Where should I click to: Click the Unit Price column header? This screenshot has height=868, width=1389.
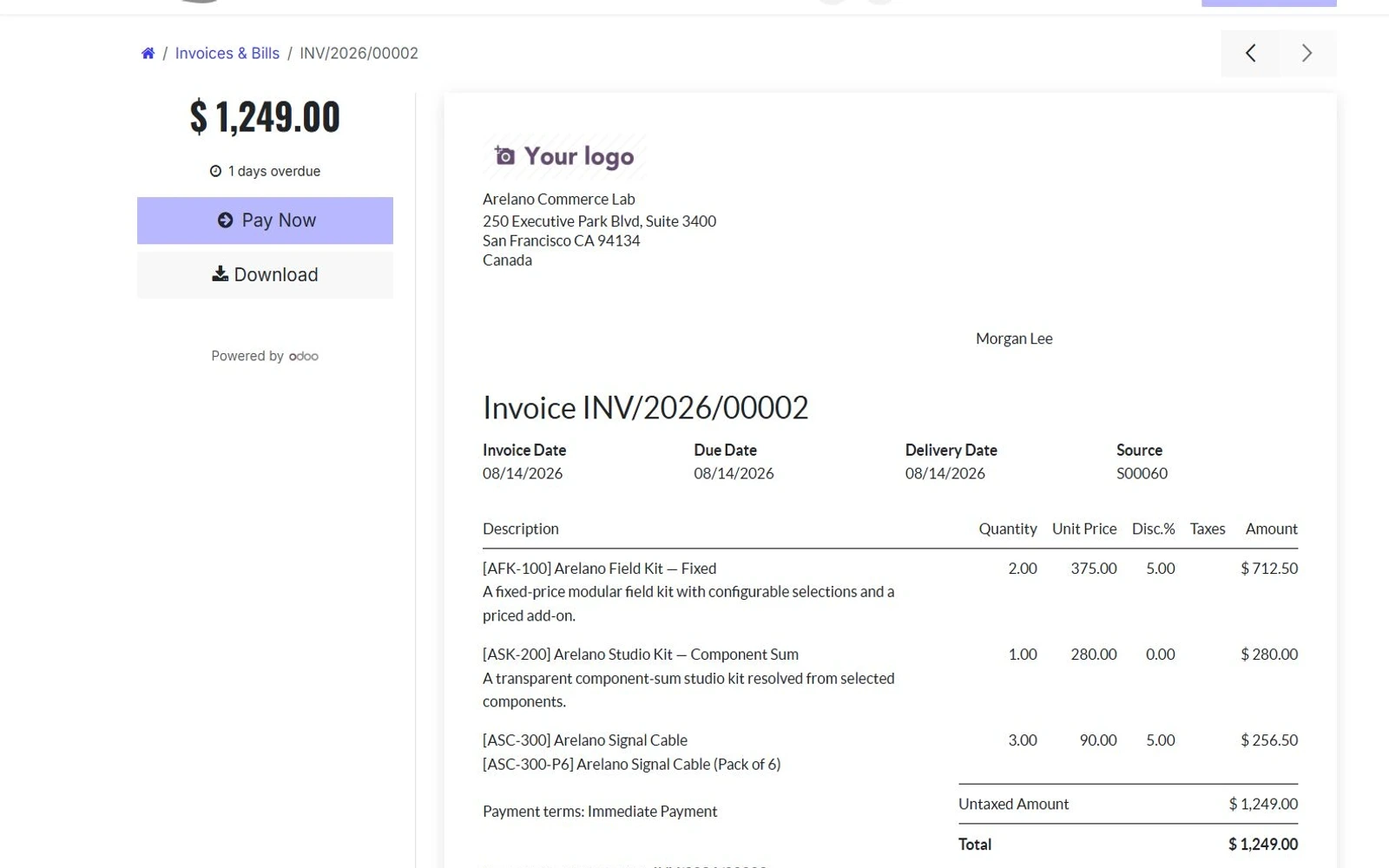point(1084,529)
